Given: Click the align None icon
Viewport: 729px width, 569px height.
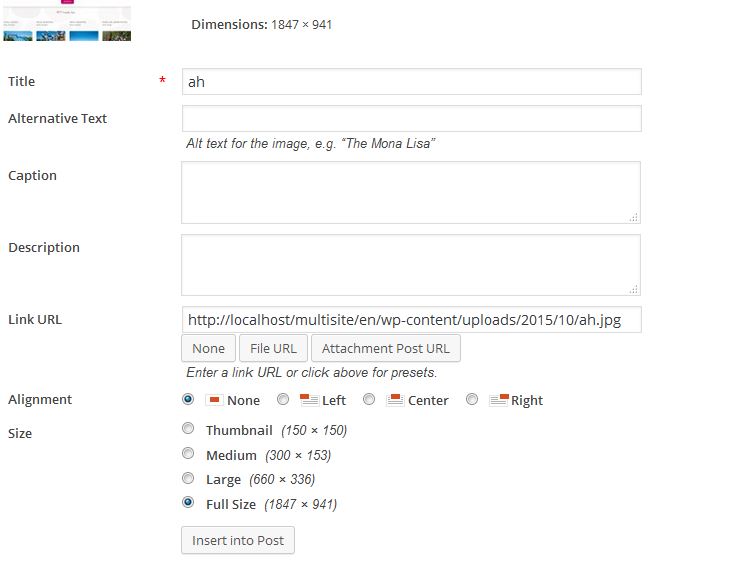Looking at the screenshot, I should pyautogui.click(x=214, y=400).
